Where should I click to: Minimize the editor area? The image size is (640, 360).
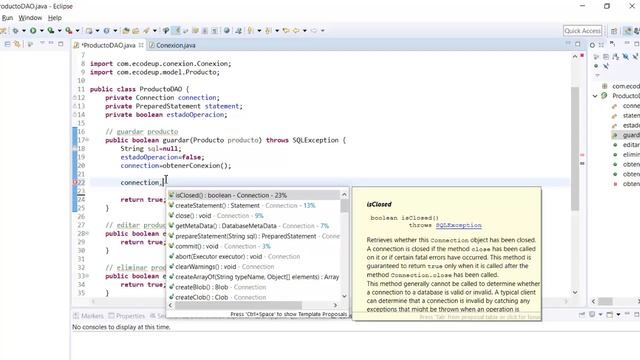(568, 43)
